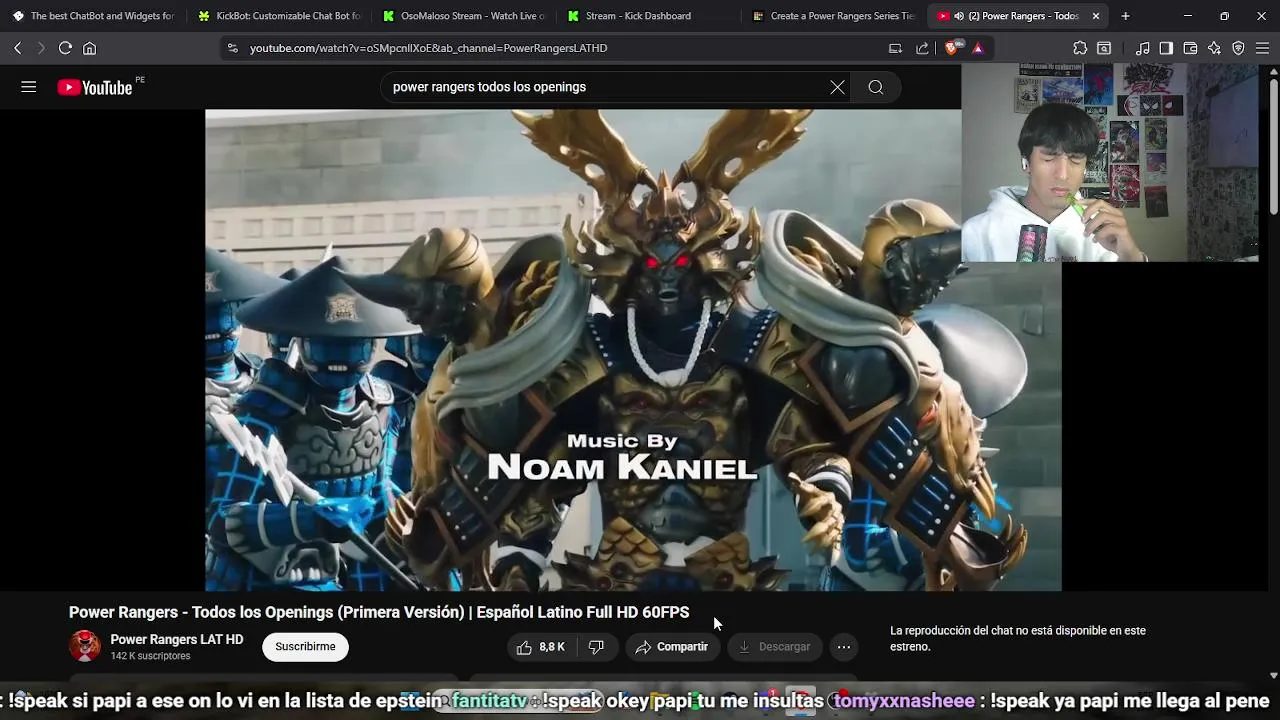Open Brave VPN shield icon
Image resolution: width=1280 pixels, height=720 pixels.
click(x=1238, y=48)
